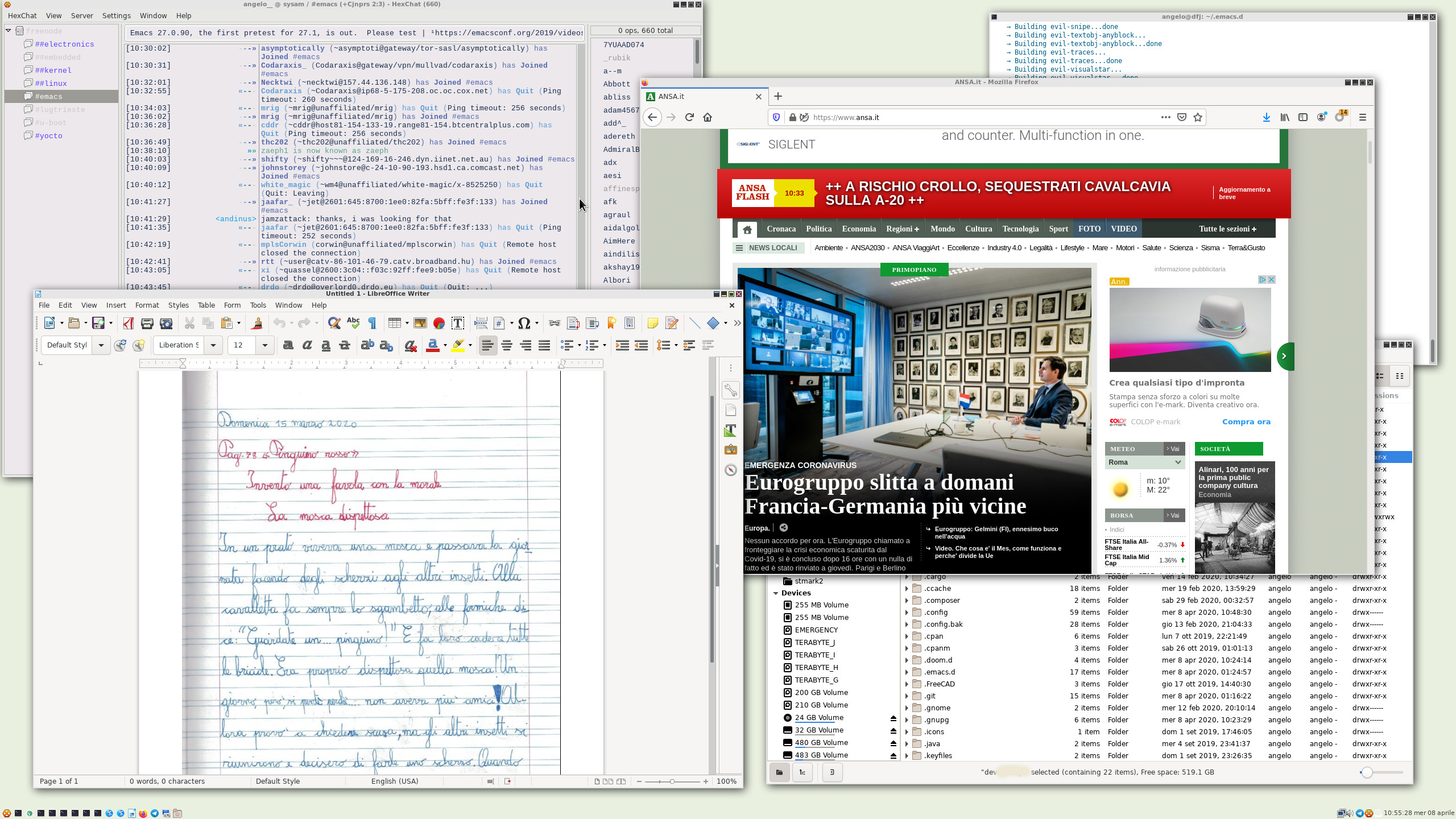Screen dimensions: 1456x819
Task: Toggle formatting marks pilcrow button
Action: click(x=373, y=323)
